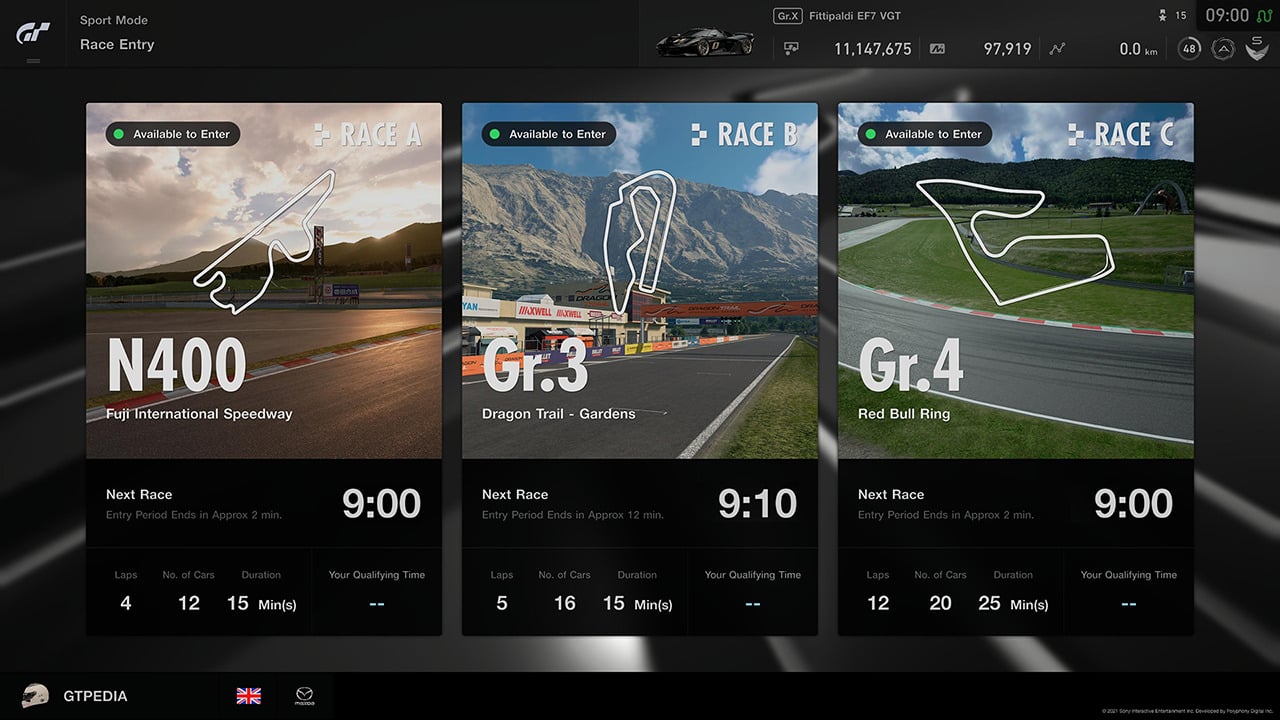Select the Race C Gr.4 Red Bull Ring card
Viewport: 1280px width, 720px height.
pyautogui.click(x=1016, y=369)
